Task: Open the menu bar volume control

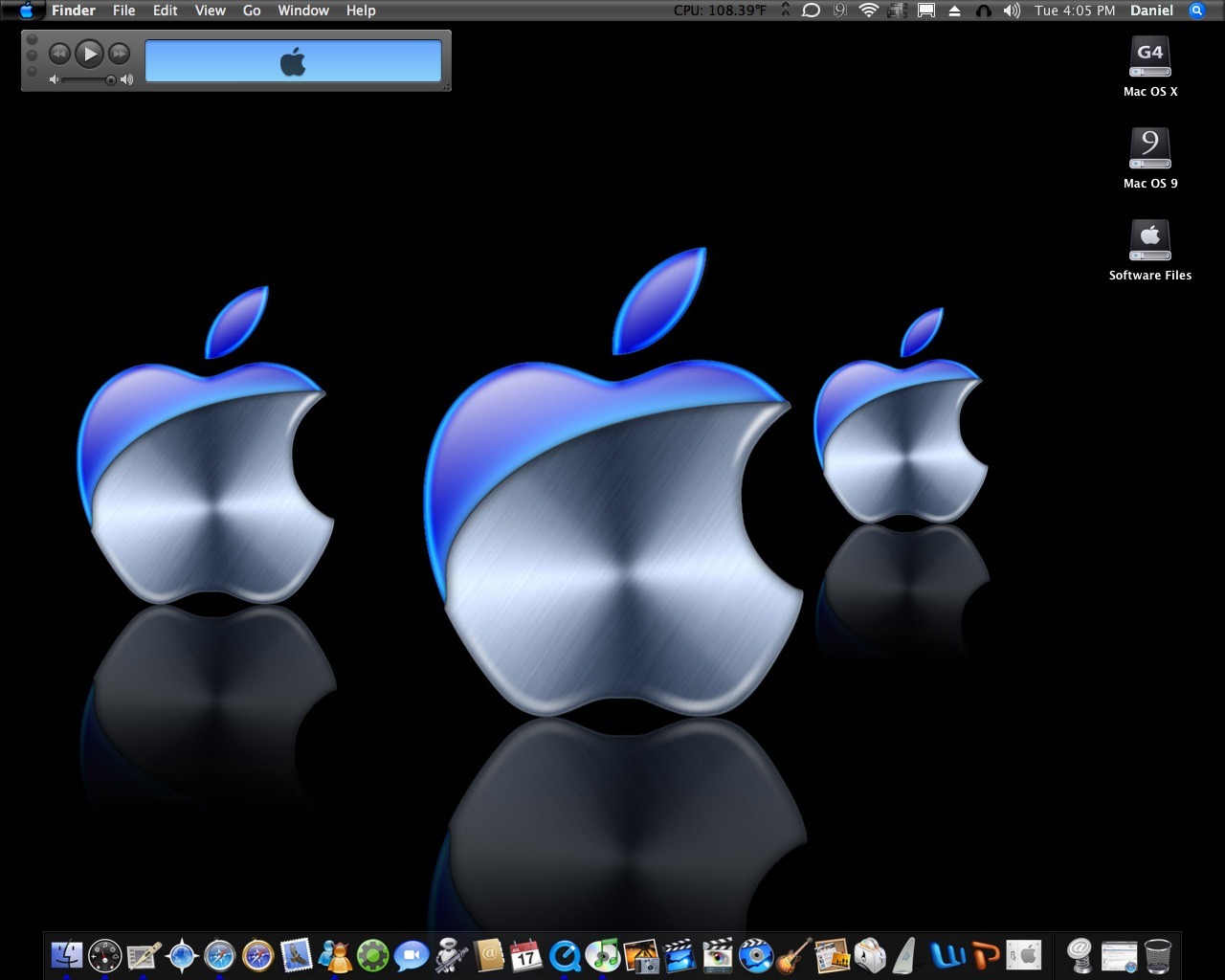Action: pos(1012,11)
